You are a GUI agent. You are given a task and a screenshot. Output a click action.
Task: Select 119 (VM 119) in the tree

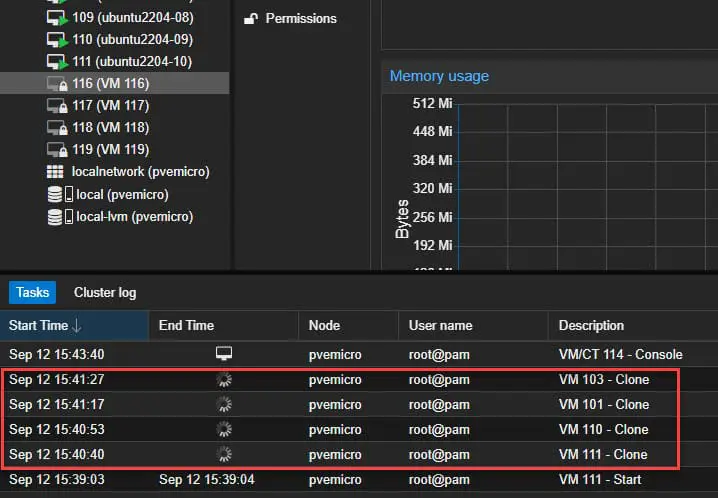pos(110,150)
